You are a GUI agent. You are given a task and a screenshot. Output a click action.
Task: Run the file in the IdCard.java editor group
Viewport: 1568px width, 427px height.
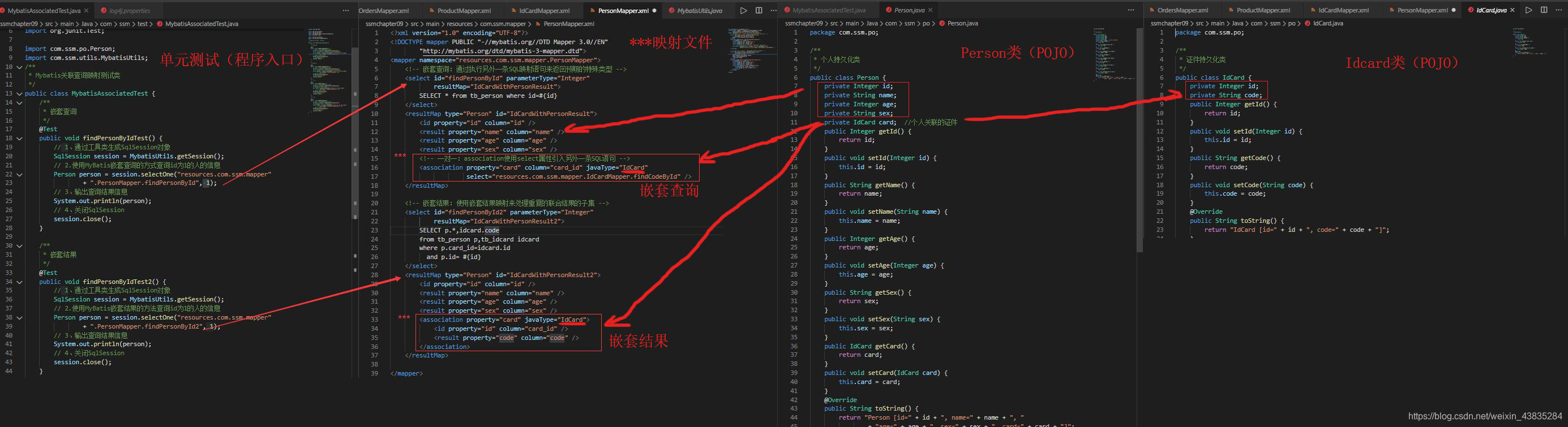(x=1528, y=10)
